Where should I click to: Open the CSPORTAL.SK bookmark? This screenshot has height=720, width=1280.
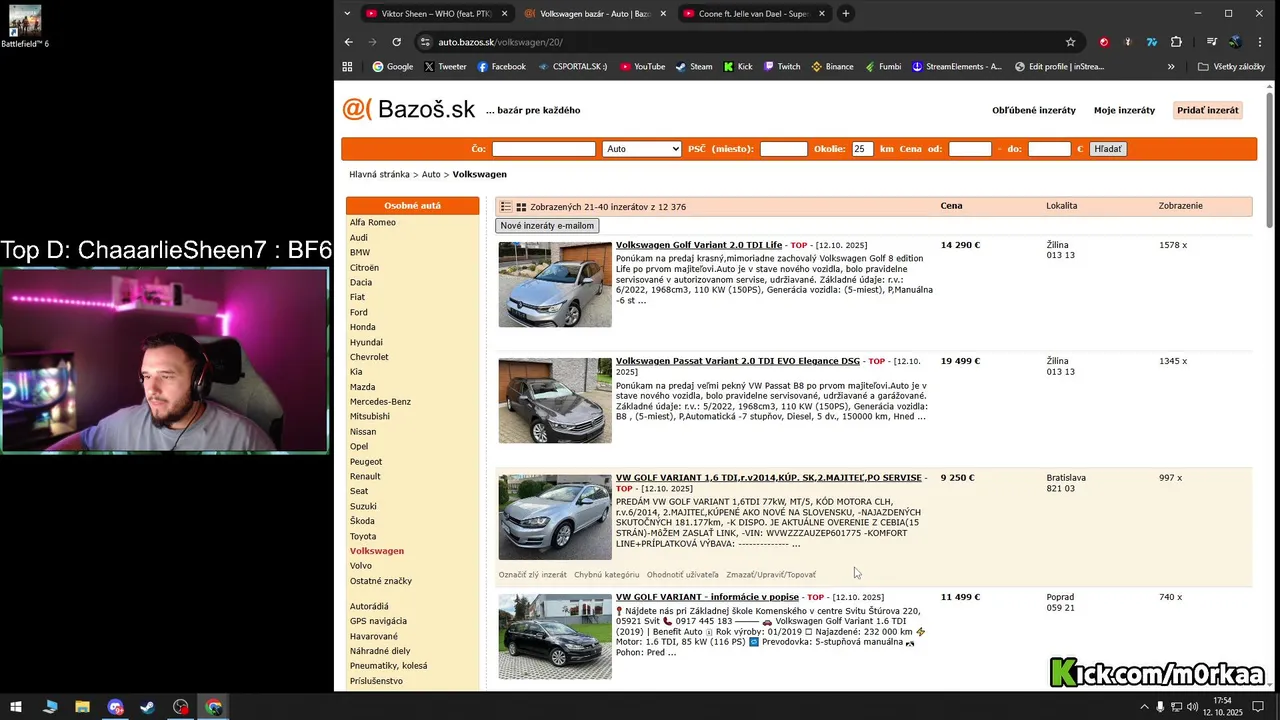(572, 67)
